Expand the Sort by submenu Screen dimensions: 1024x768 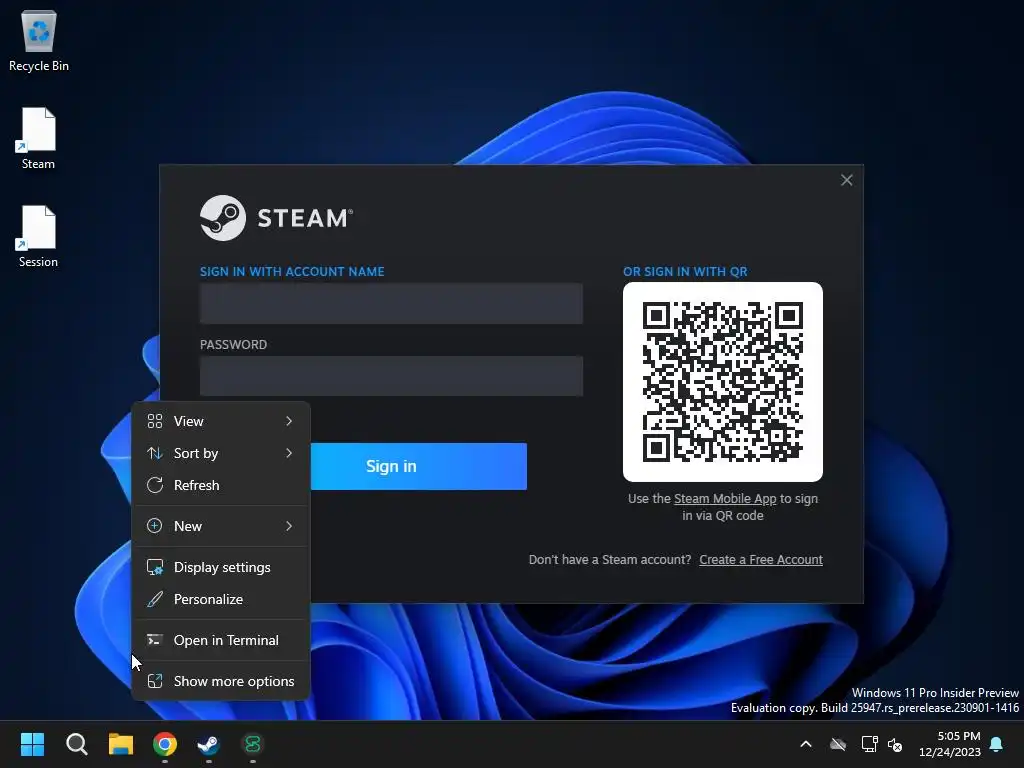click(x=221, y=453)
